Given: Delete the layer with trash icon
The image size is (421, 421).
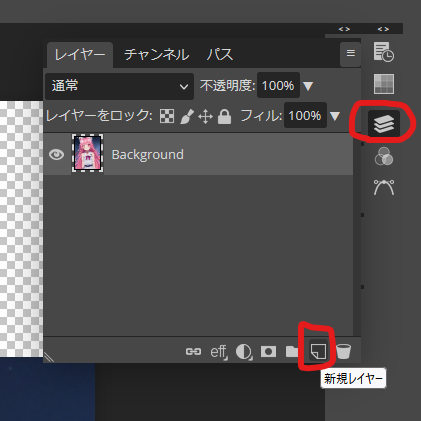Looking at the screenshot, I should (x=344, y=351).
